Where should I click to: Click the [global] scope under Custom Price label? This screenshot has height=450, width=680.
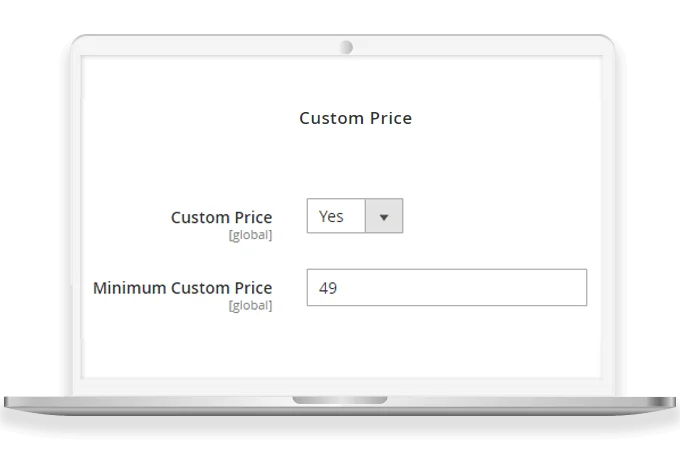[x=250, y=234]
